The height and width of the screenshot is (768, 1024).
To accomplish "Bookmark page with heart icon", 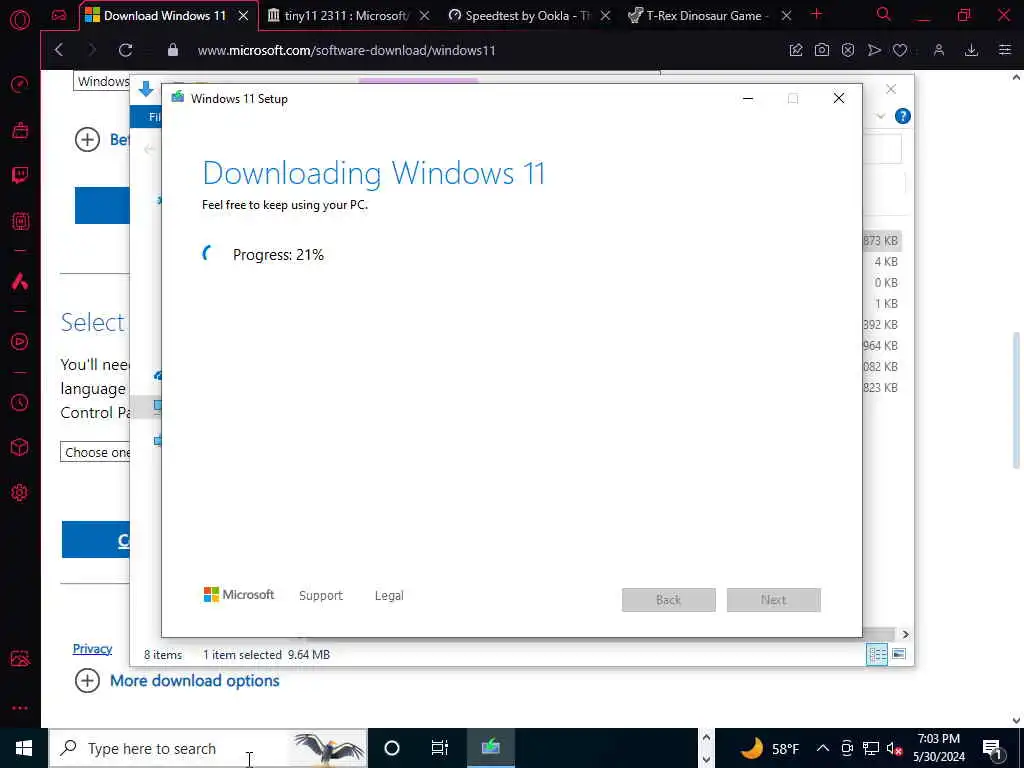I will (900, 50).
